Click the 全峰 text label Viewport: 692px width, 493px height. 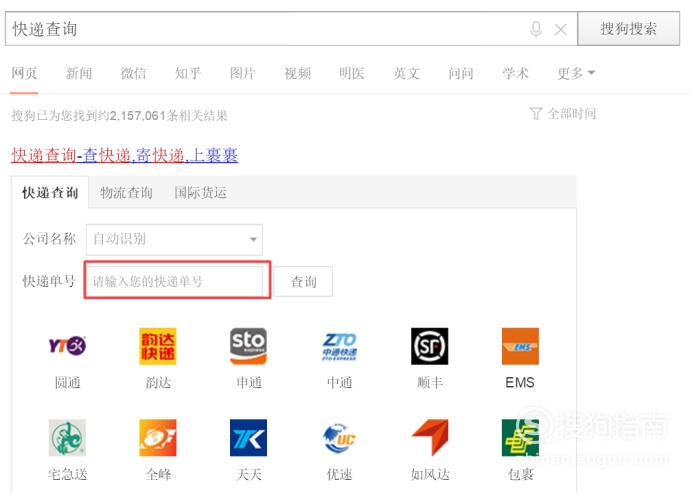(158, 474)
